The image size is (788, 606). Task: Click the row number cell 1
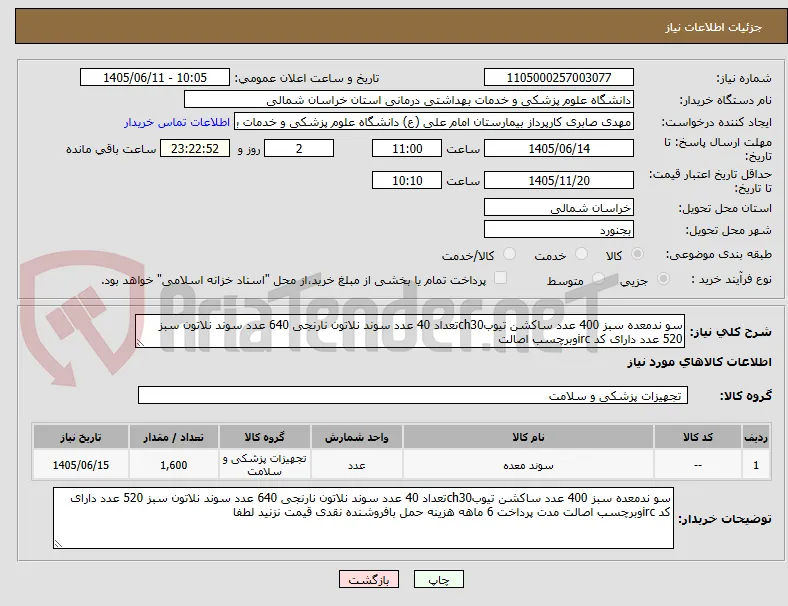(756, 465)
